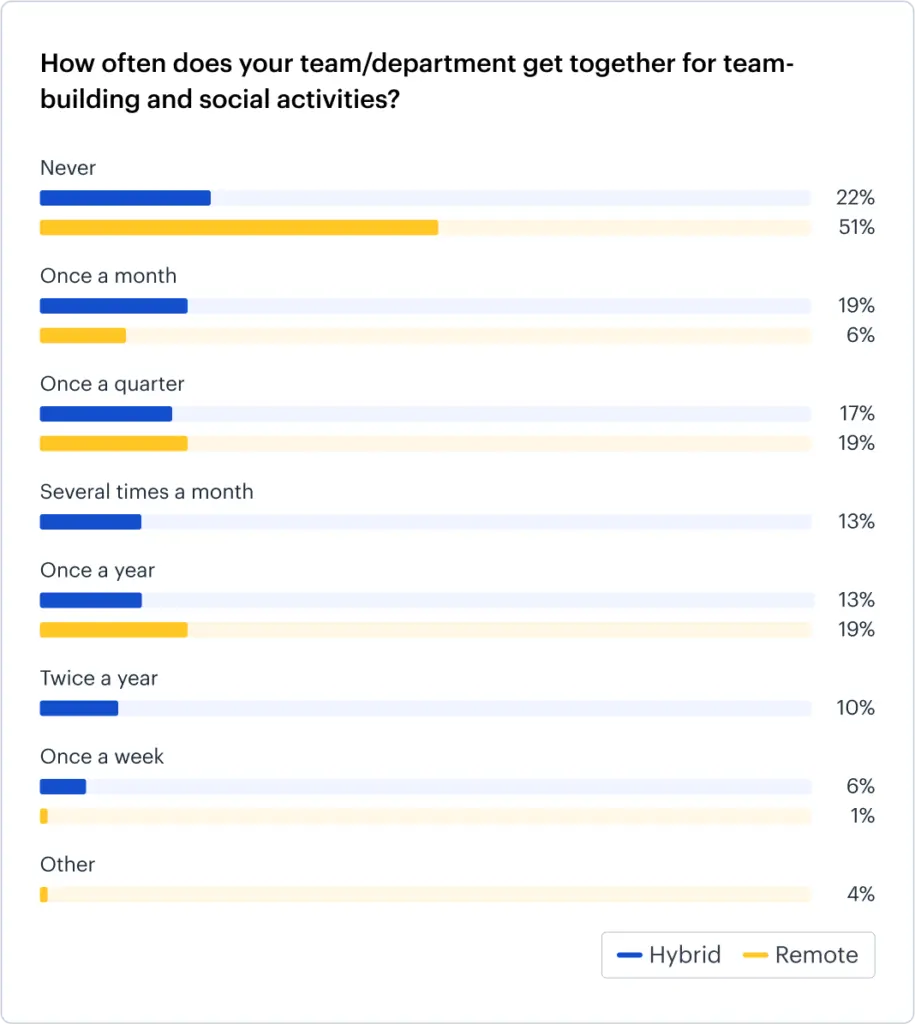Click the Once a quarter remote bar

[x=113, y=443]
